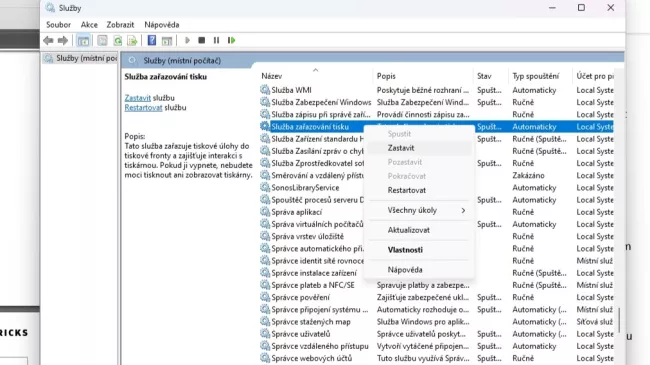Choose Restartovat in the context menu

click(x=420, y=190)
